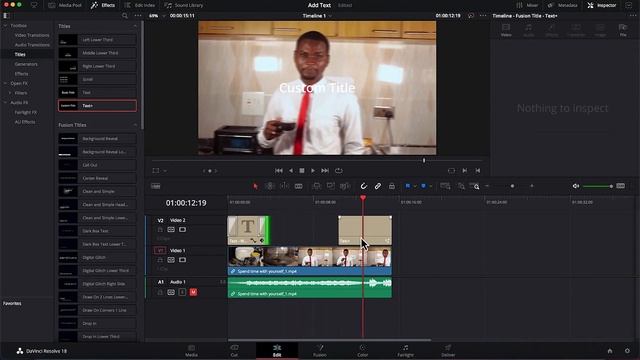Add a blue Marker from the toolbar
Viewport: 640px width, 360px height.
[x=423, y=186]
